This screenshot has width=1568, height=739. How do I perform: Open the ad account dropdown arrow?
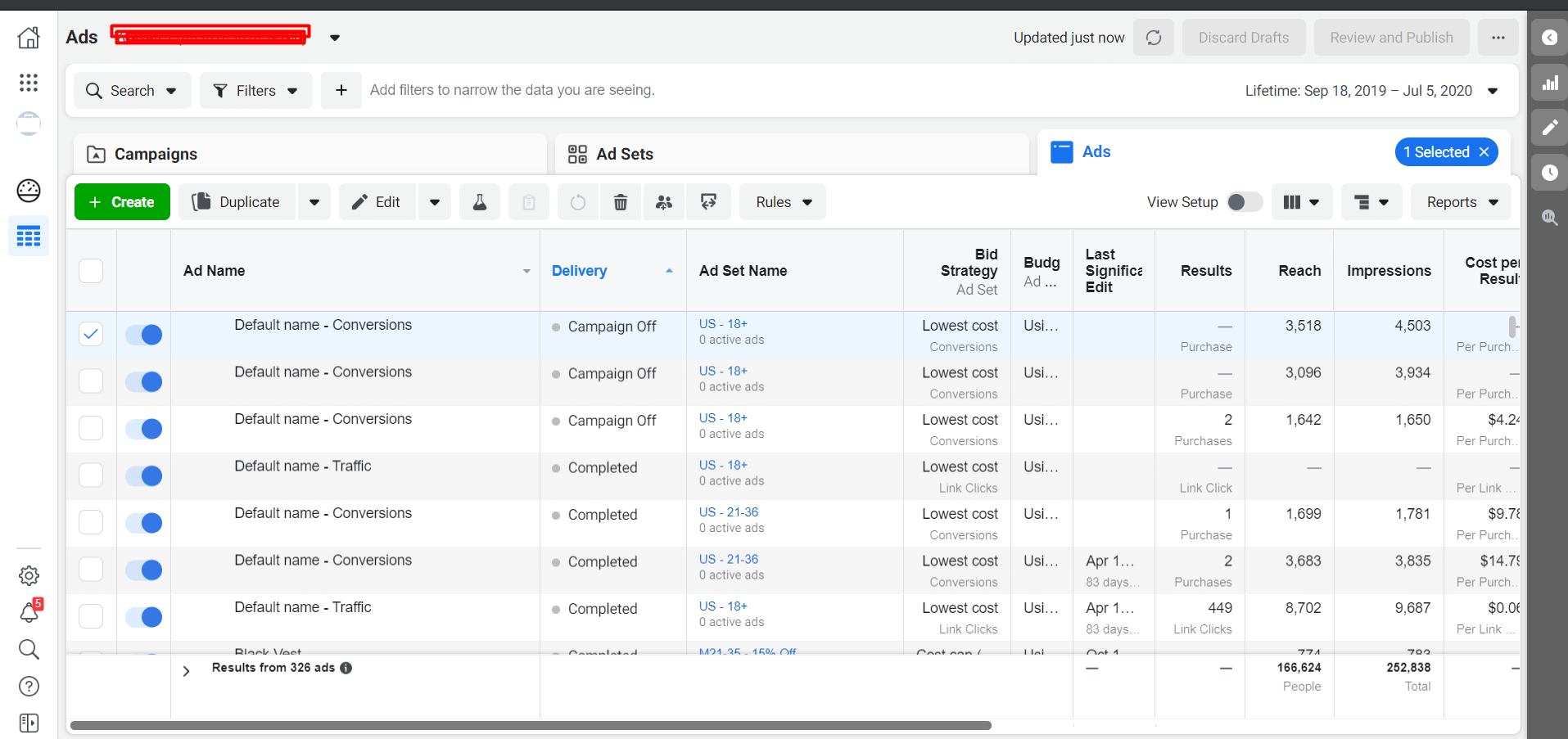pos(335,38)
